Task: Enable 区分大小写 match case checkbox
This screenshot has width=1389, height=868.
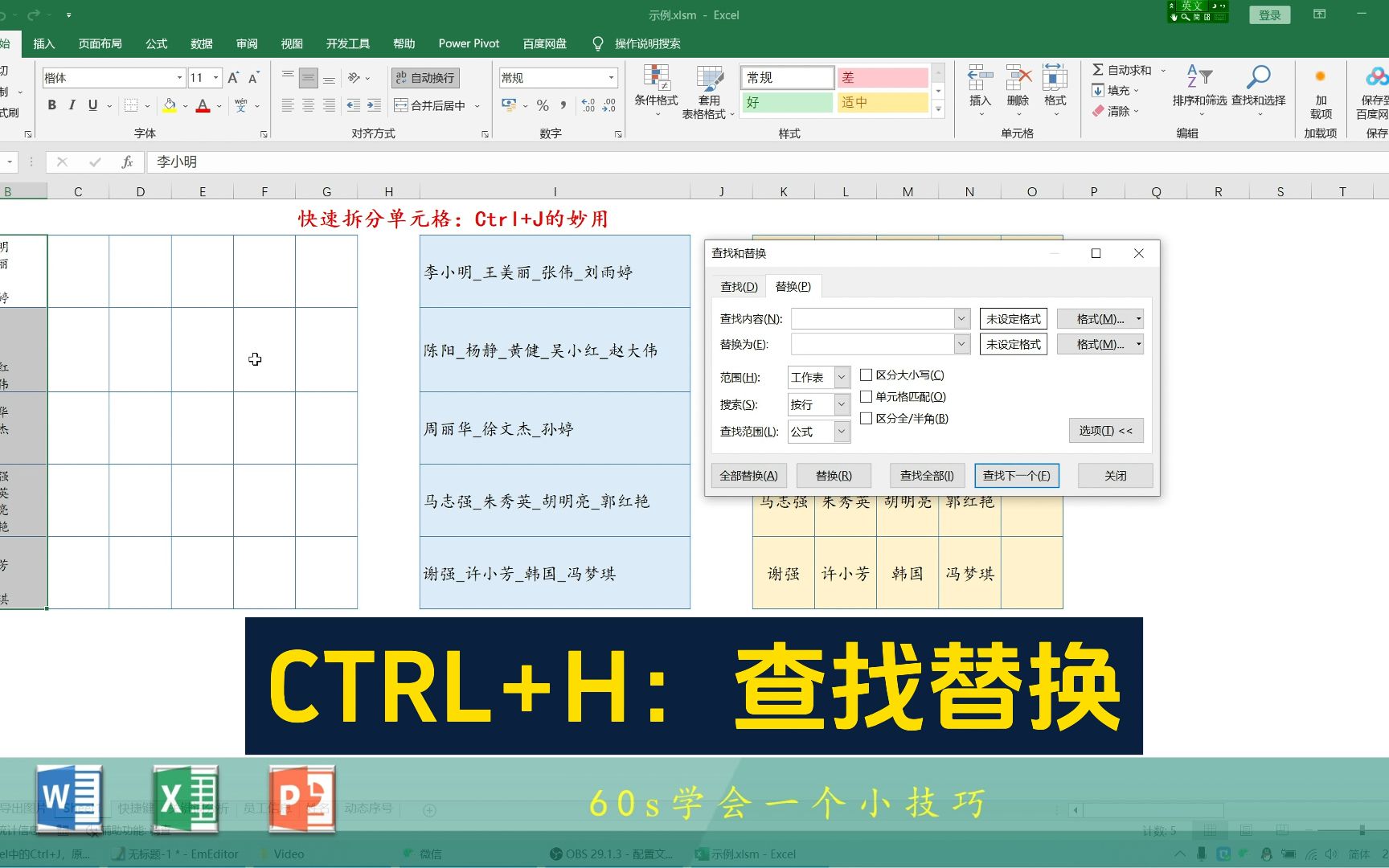Action: [866, 375]
